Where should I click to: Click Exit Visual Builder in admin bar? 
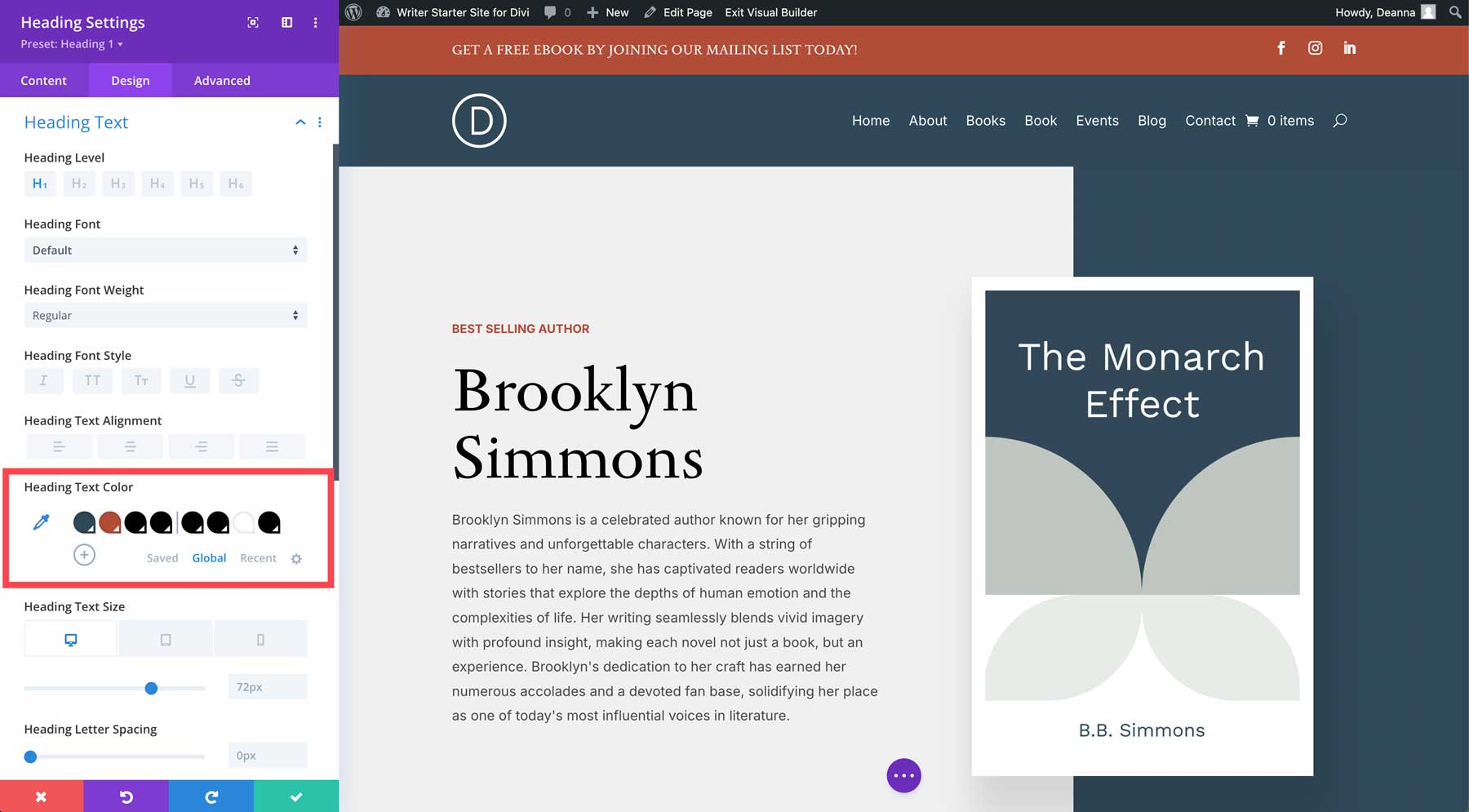[770, 12]
